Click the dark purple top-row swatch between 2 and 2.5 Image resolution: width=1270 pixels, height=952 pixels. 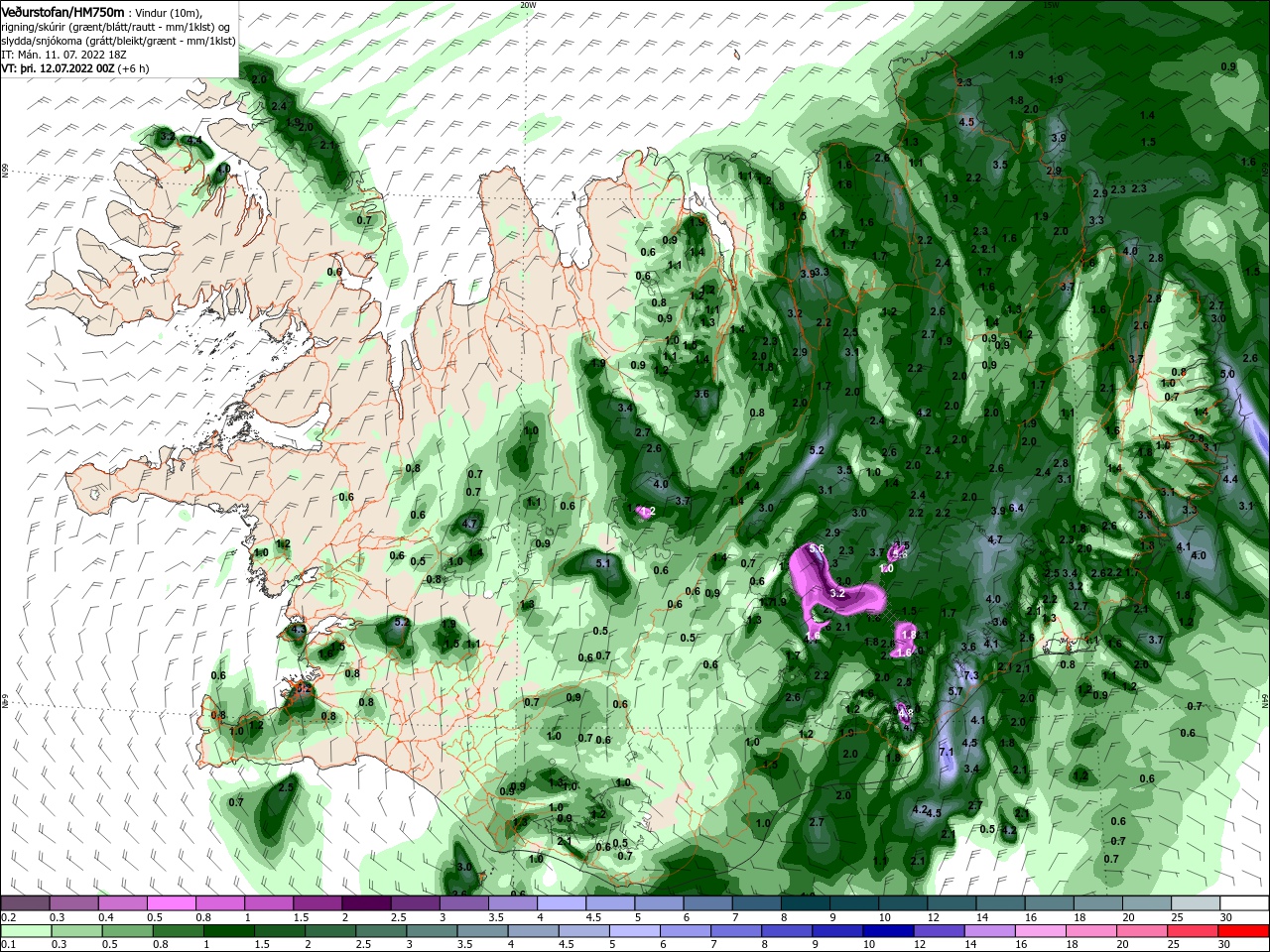(x=365, y=903)
